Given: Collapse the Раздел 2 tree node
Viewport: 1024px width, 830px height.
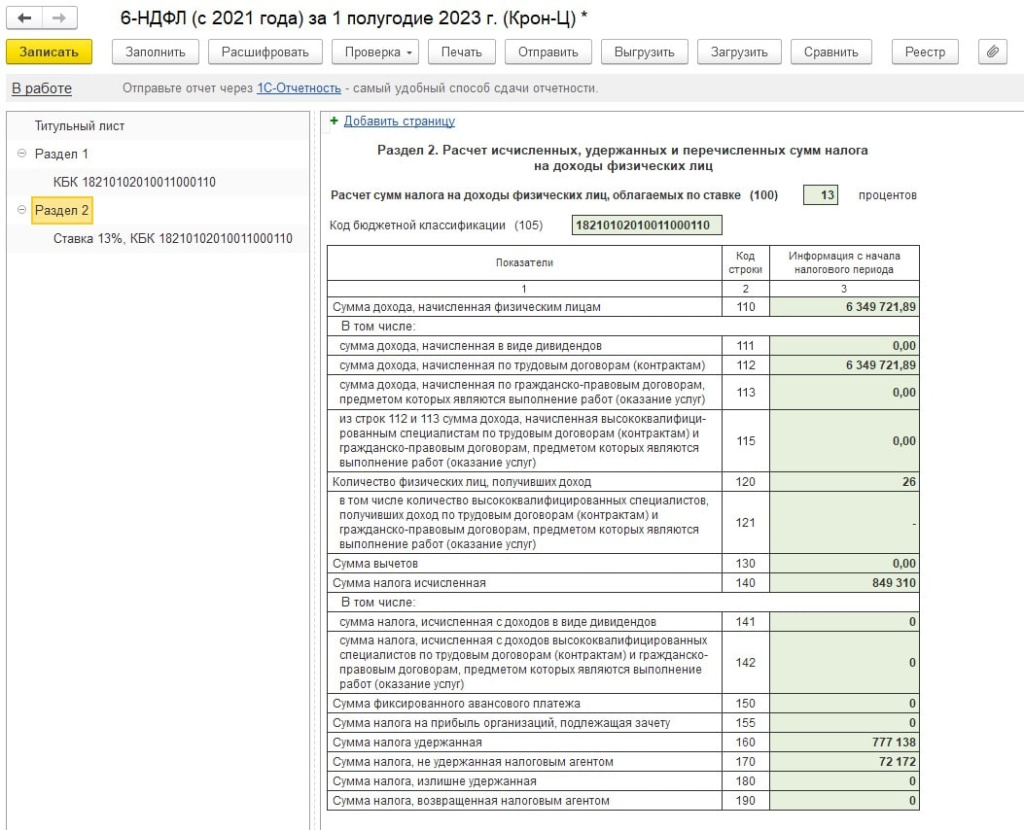Looking at the screenshot, I should click(21, 210).
